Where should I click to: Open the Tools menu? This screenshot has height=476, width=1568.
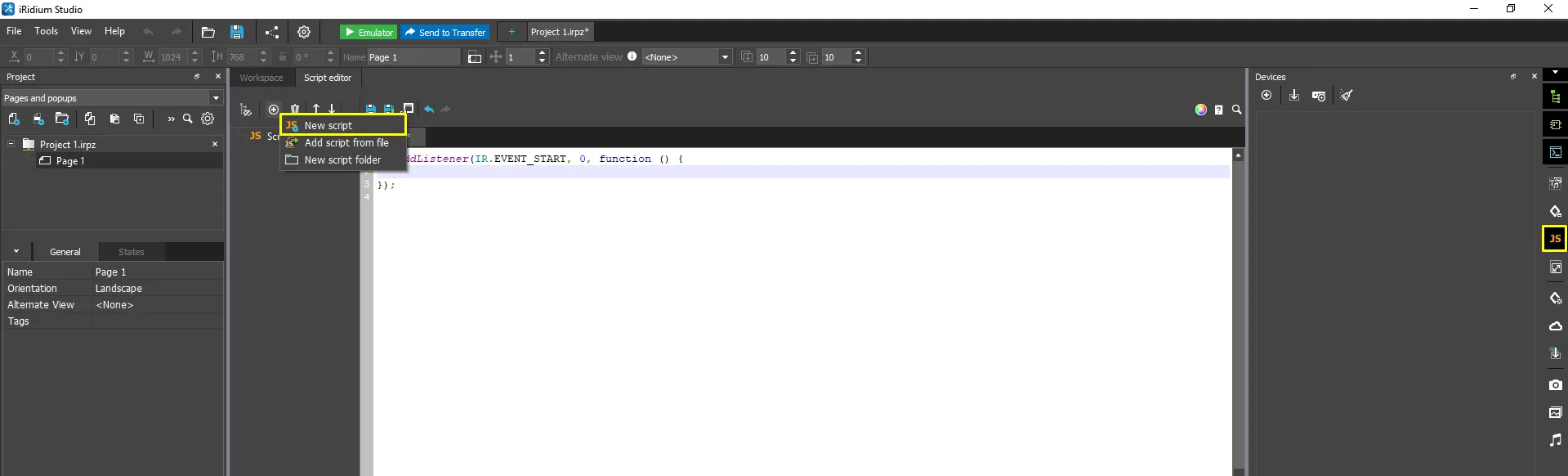pos(46,31)
